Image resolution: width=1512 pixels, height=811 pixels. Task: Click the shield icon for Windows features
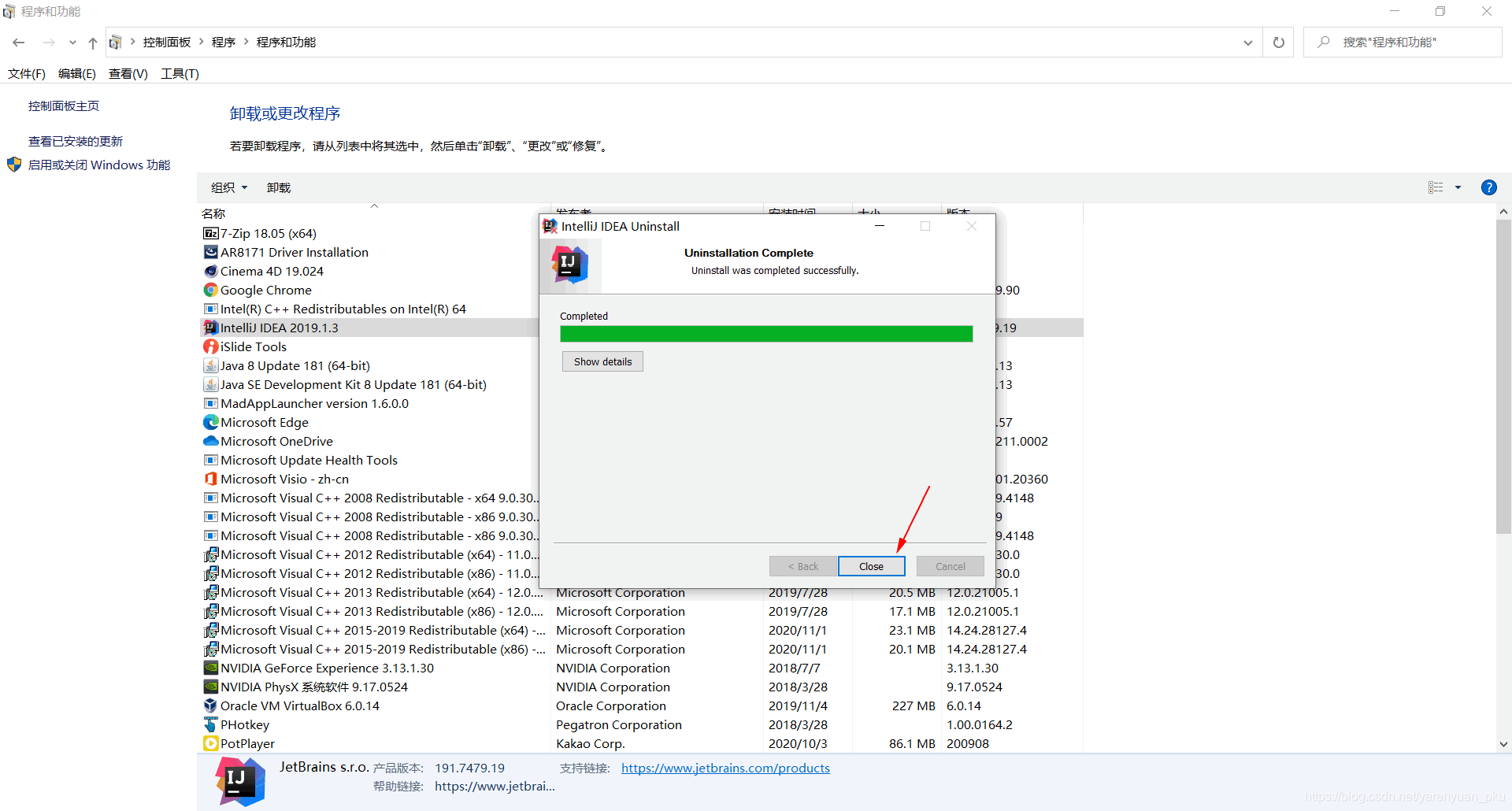[x=14, y=165]
